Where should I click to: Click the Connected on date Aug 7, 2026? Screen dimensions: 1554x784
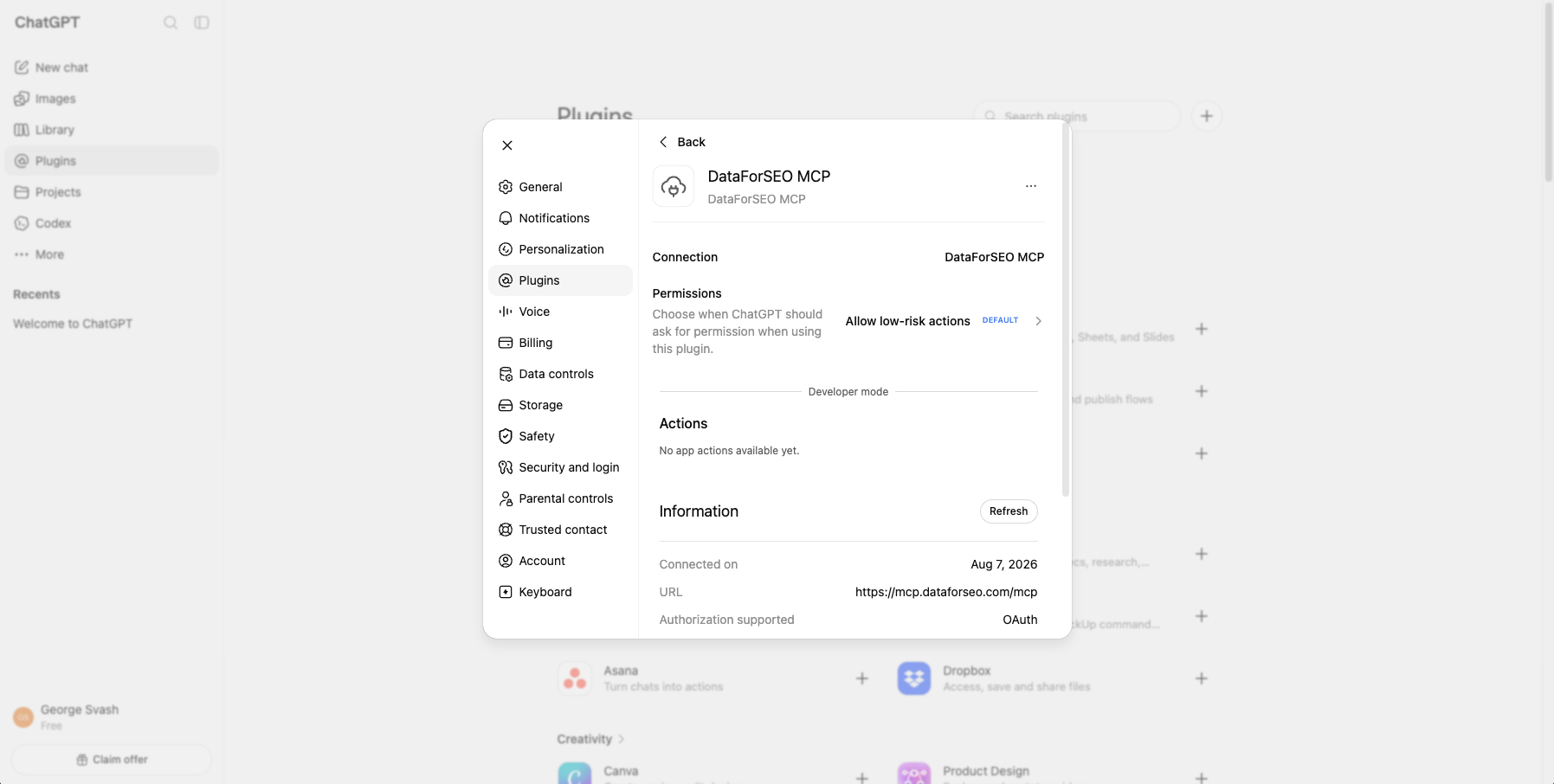1004,564
